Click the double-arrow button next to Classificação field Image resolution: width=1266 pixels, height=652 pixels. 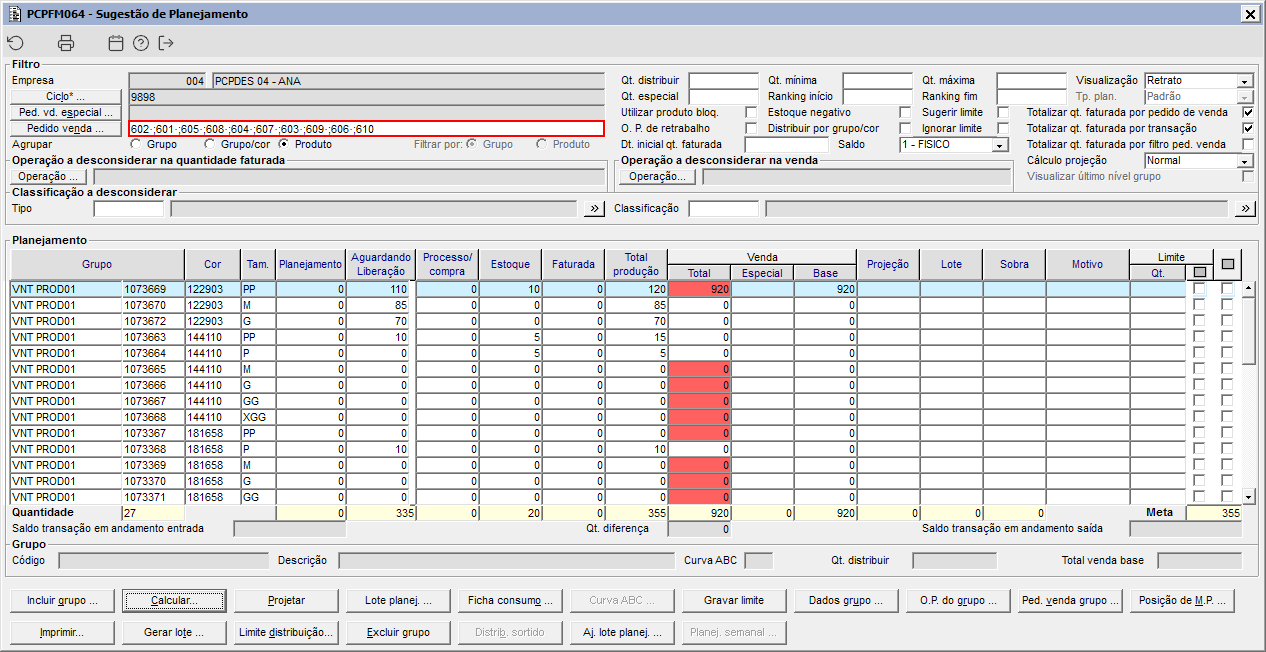(1245, 209)
